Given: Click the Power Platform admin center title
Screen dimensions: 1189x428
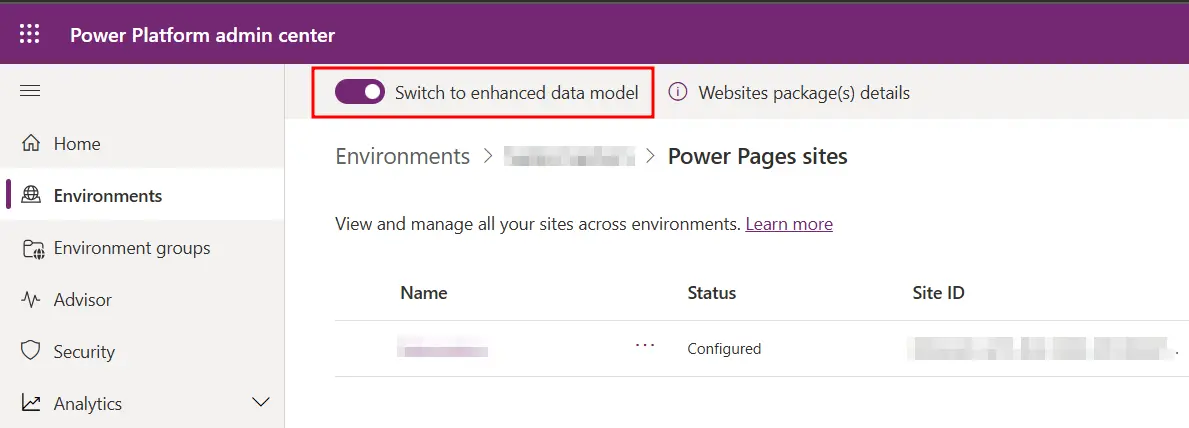Looking at the screenshot, I should (x=202, y=35).
